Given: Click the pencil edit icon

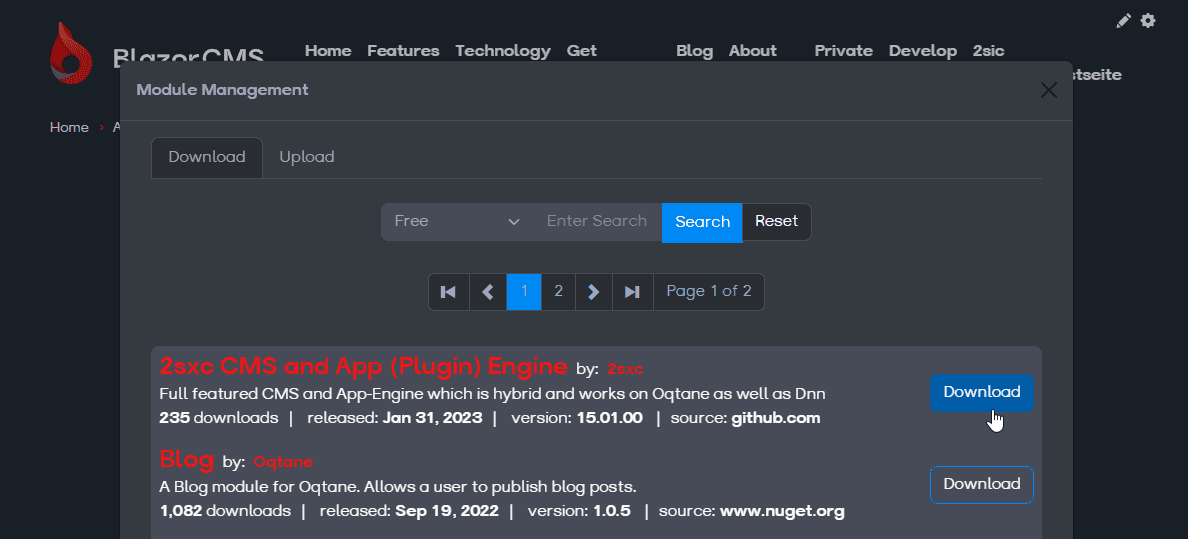Looking at the screenshot, I should click(1124, 20).
